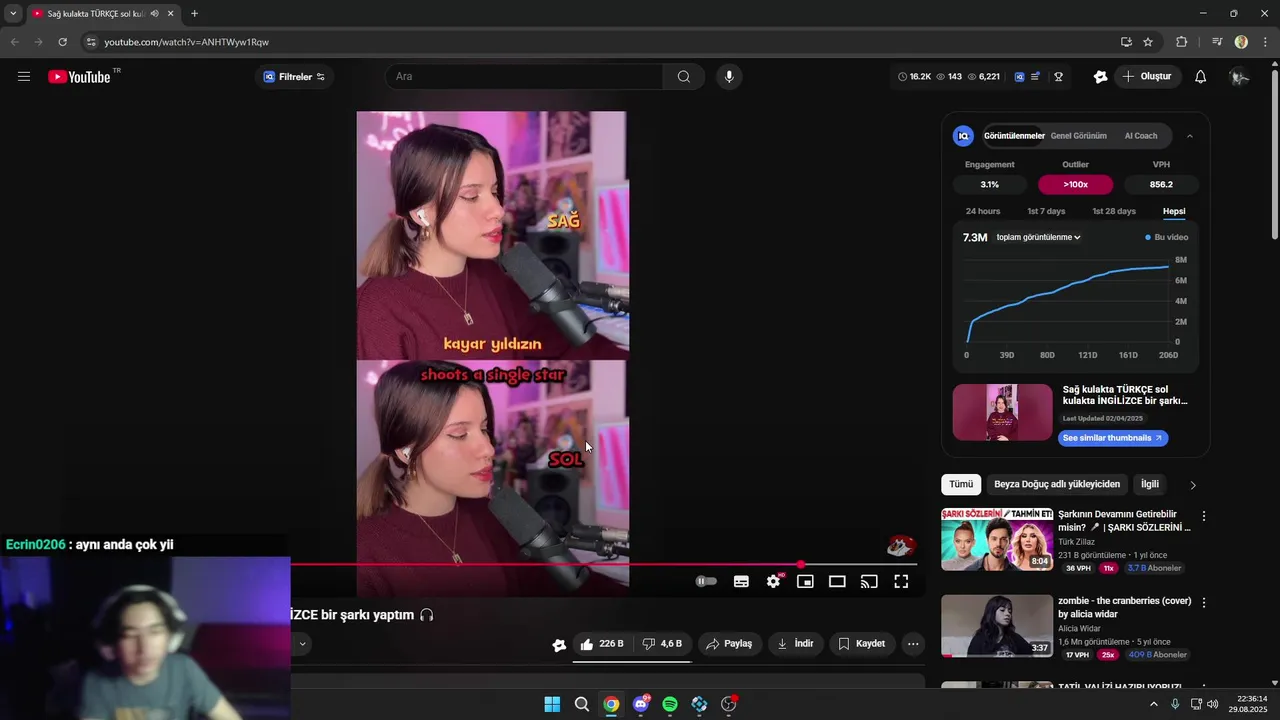Viewport: 1280px width, 720px height.
Task: Switch to the Genel Görünüm tab
Action: pyautogui.click(x=1078, y=136)
